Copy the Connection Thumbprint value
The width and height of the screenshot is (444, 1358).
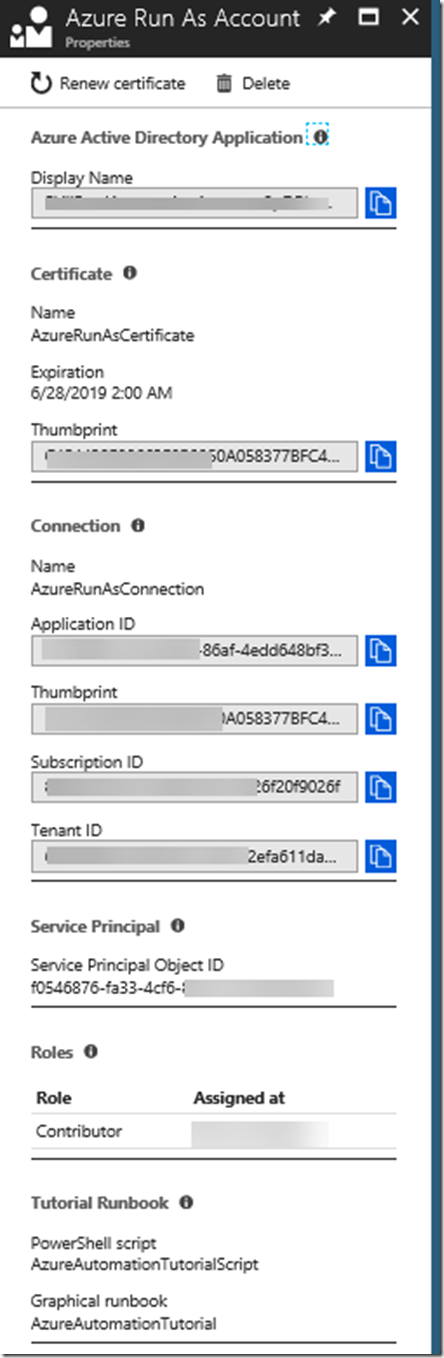(381, 719)
